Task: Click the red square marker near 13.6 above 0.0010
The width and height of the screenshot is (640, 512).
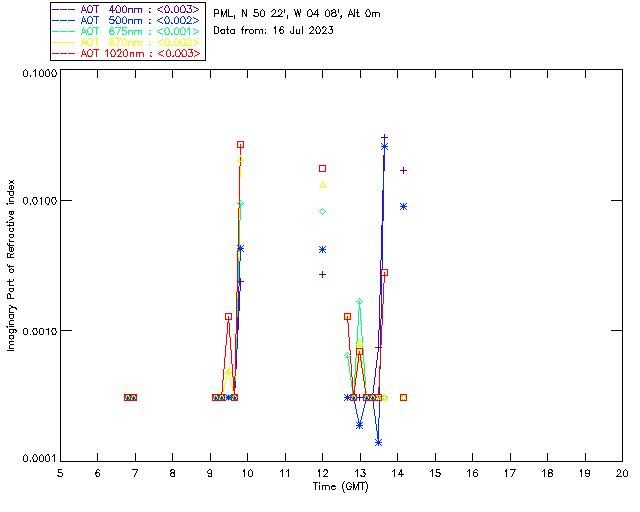Action: click(x=384, y=272)
